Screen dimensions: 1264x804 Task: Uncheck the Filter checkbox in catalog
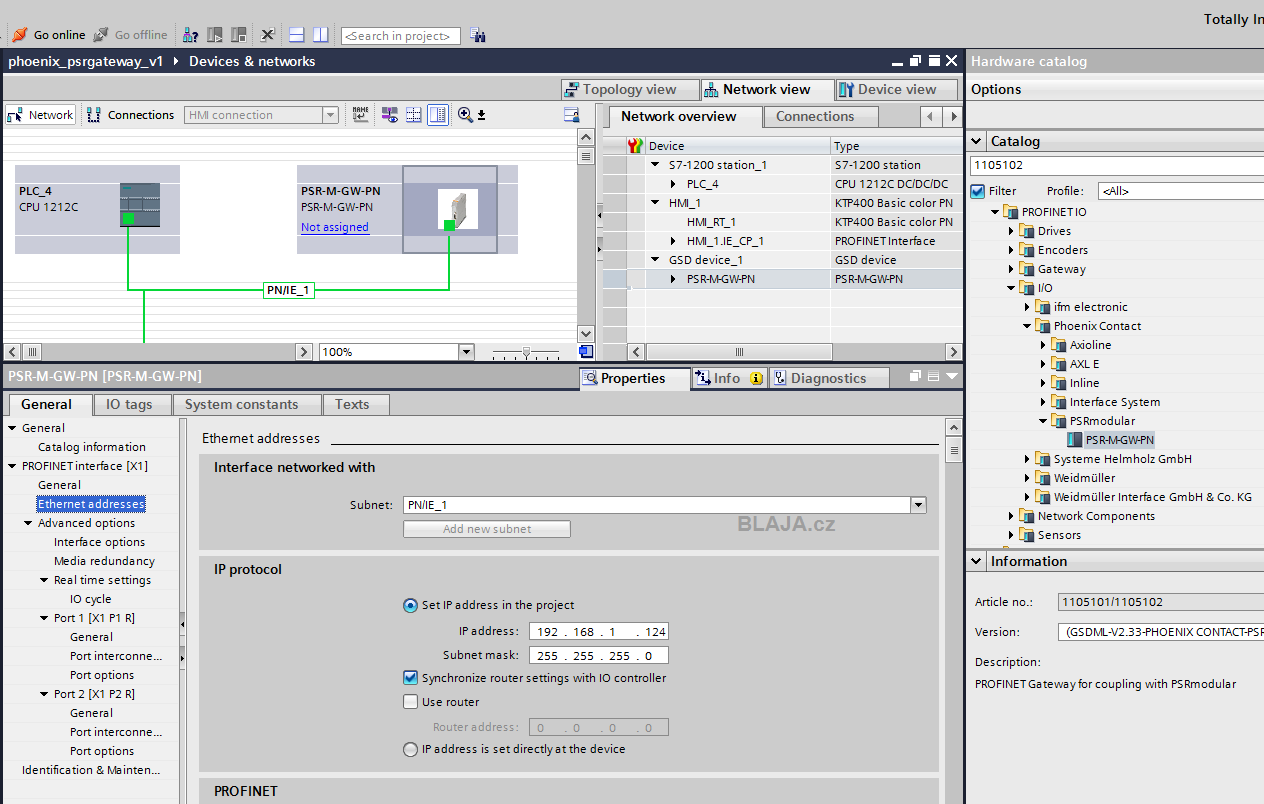(x=978, y=191)
